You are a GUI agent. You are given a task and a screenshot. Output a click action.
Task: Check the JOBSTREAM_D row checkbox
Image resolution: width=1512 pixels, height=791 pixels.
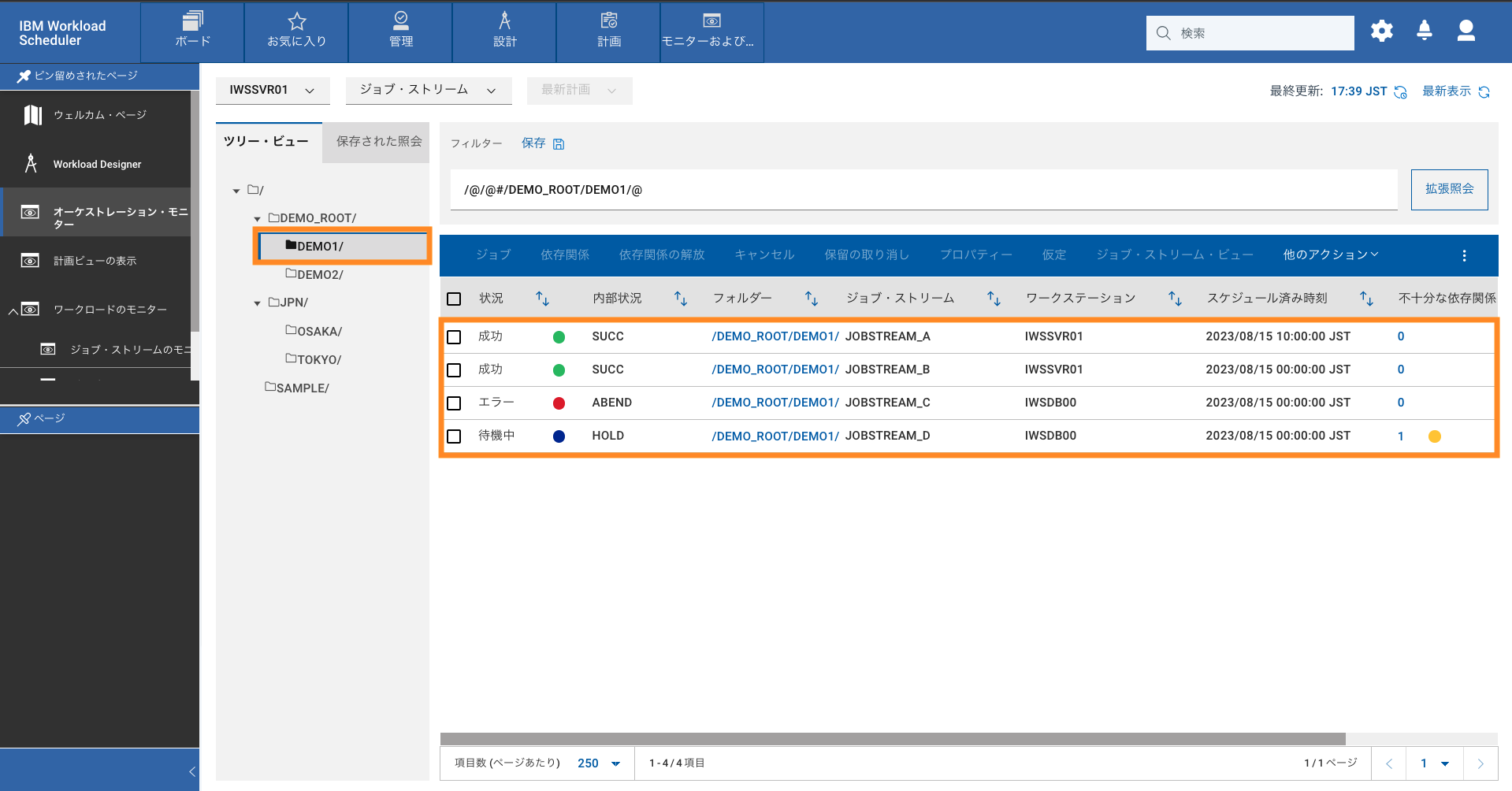point(454,436)
